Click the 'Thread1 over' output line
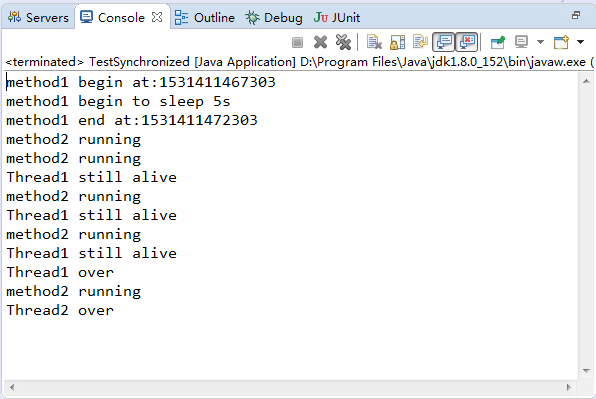Screen dimensions: 596x399 (x=60, y=272)
